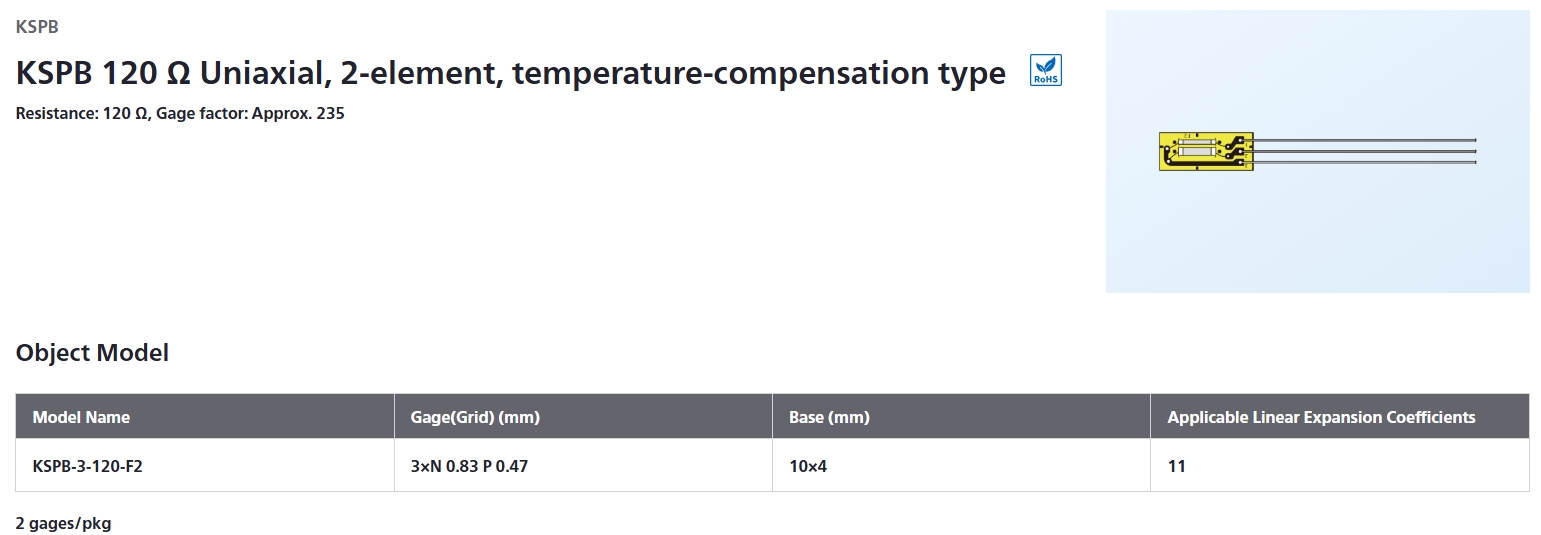1541x535 pixels.
Task: Click the lead wires in the product photo
Action: pyautogui.click(x=1365, y=151)
